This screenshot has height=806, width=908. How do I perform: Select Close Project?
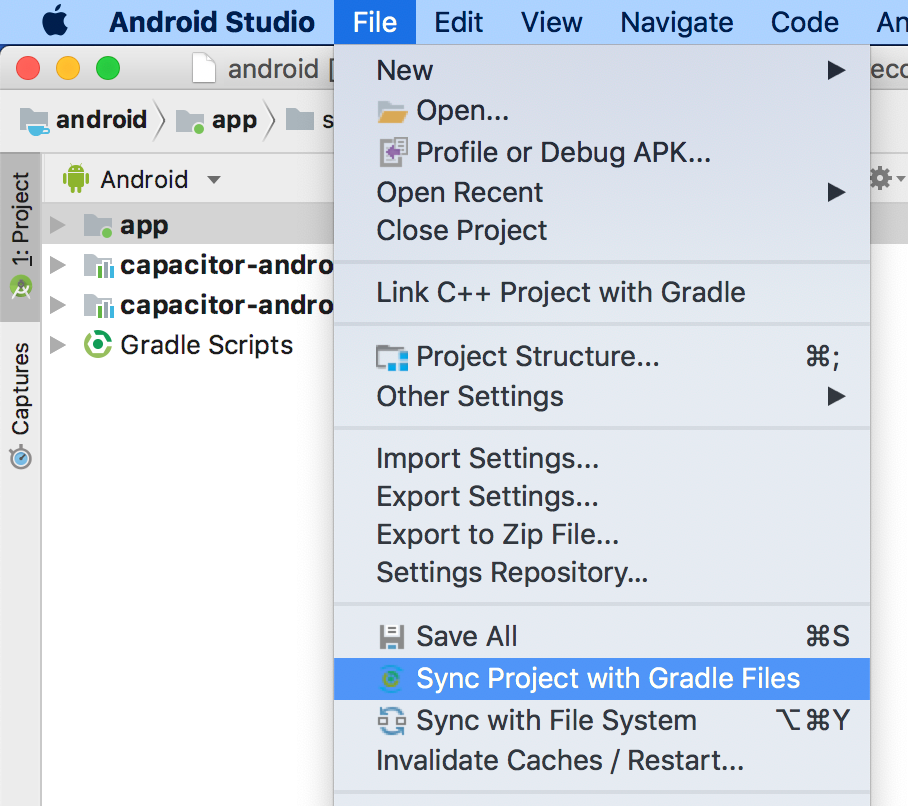point(461,230)
